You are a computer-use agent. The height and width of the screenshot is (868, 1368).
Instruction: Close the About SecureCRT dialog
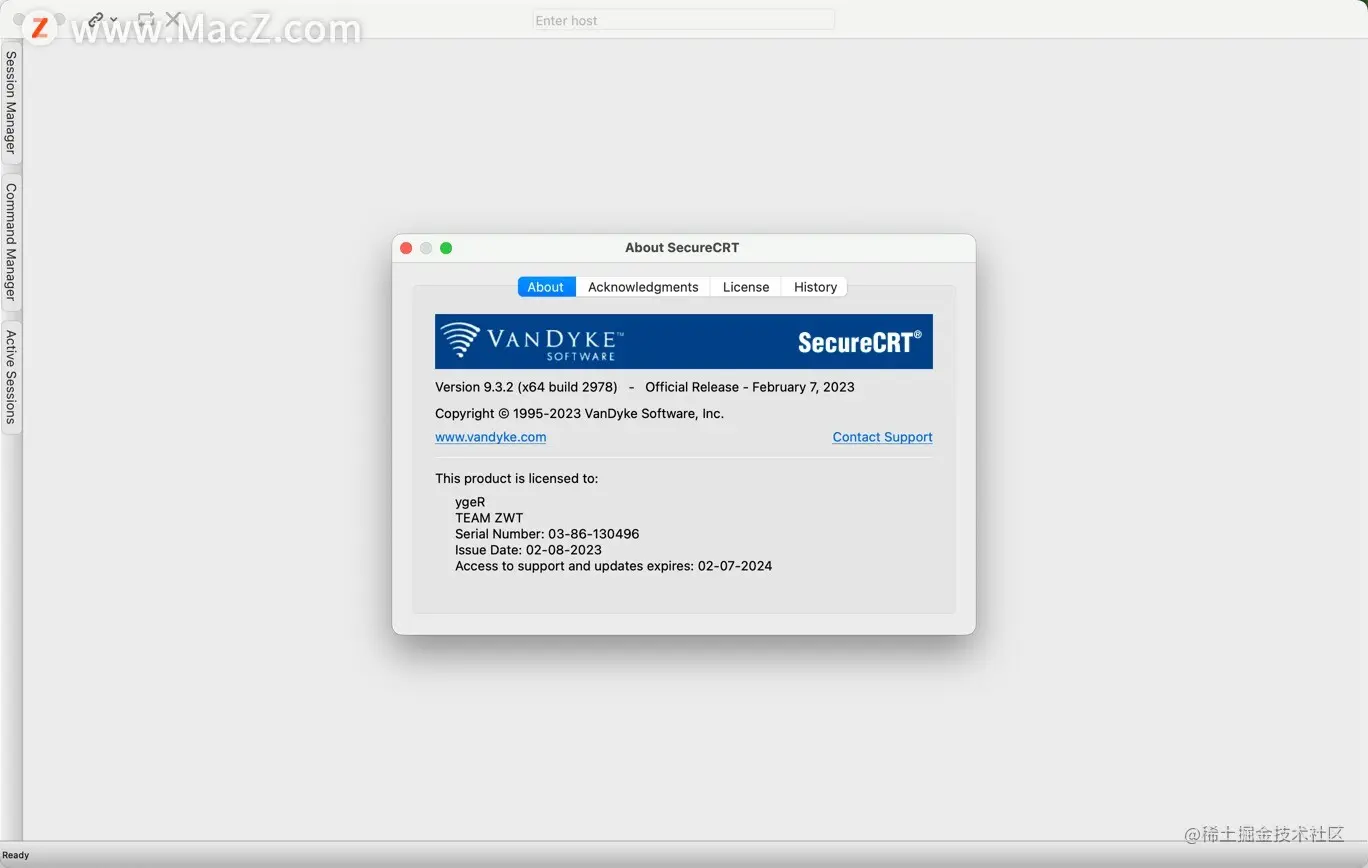pos(406,248)
